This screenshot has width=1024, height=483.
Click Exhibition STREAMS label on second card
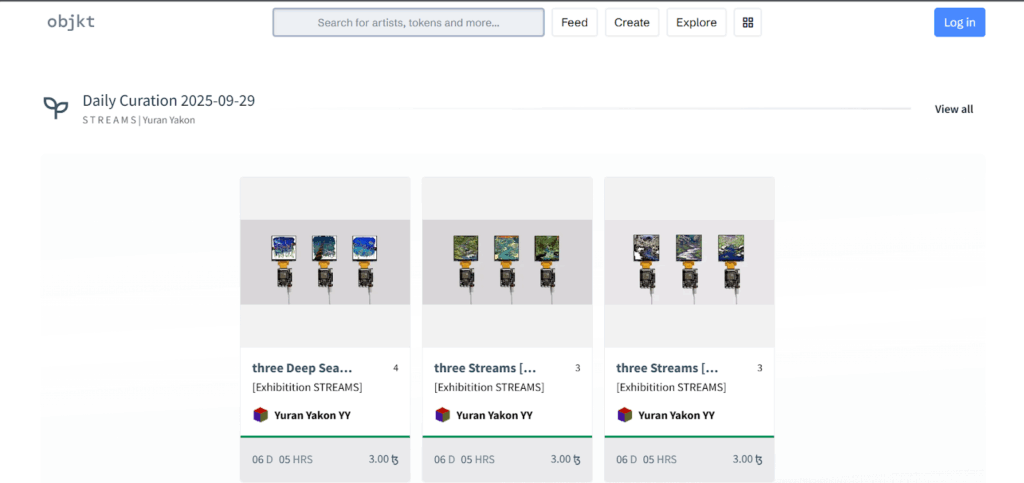tap(489, 387)
